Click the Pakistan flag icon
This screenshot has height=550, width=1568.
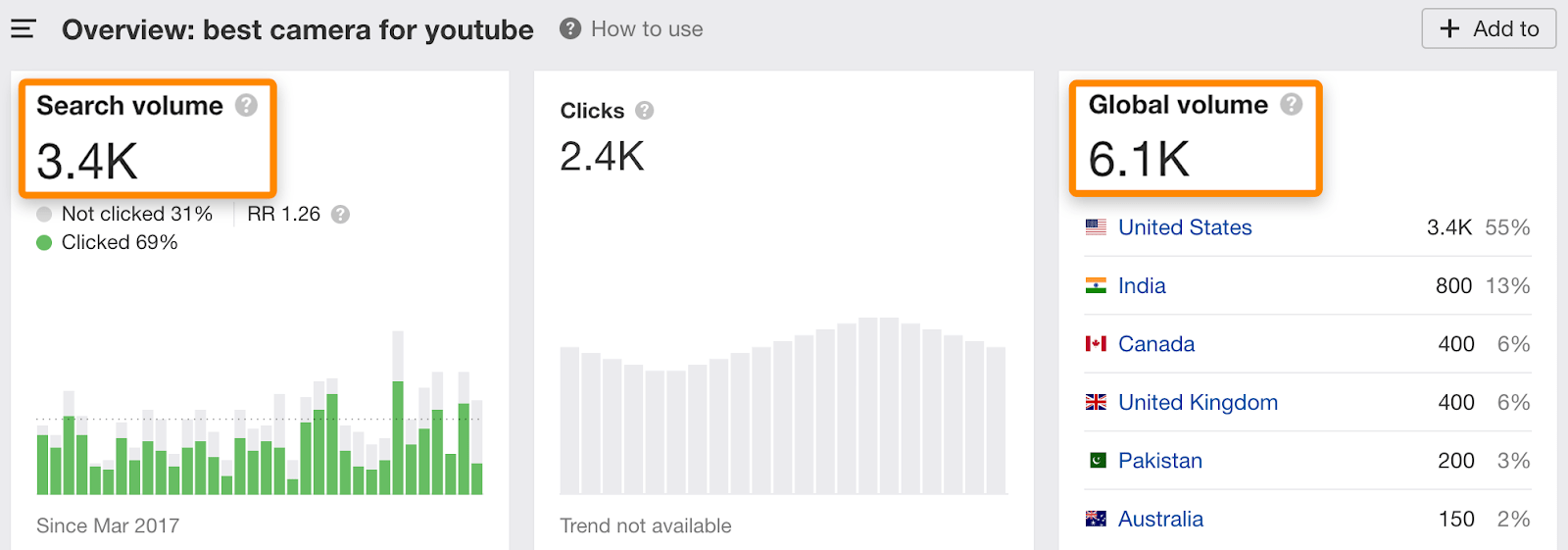point(1097,461)
